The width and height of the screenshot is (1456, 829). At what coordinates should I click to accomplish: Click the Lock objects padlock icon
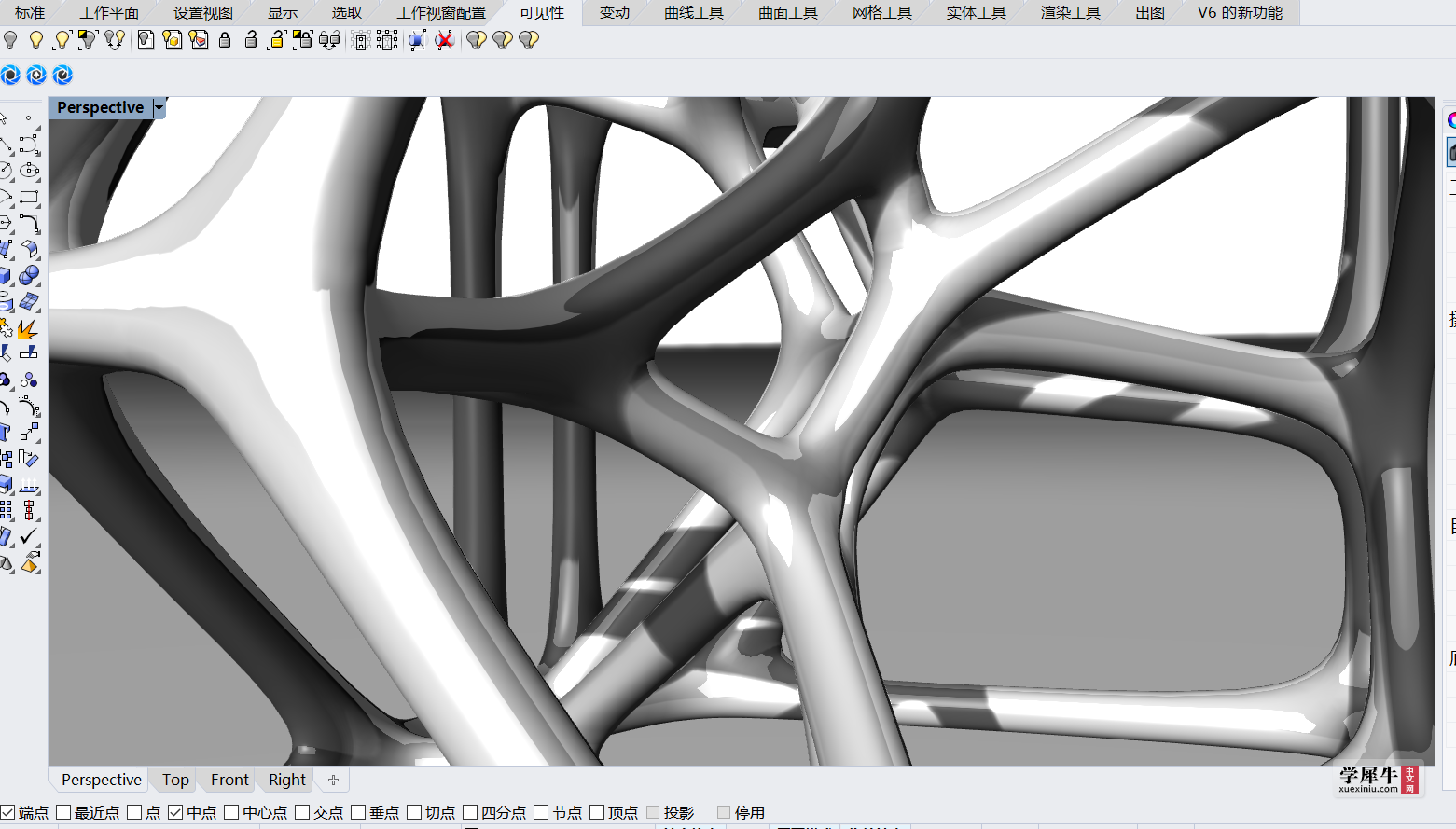(x=225, y=40)
